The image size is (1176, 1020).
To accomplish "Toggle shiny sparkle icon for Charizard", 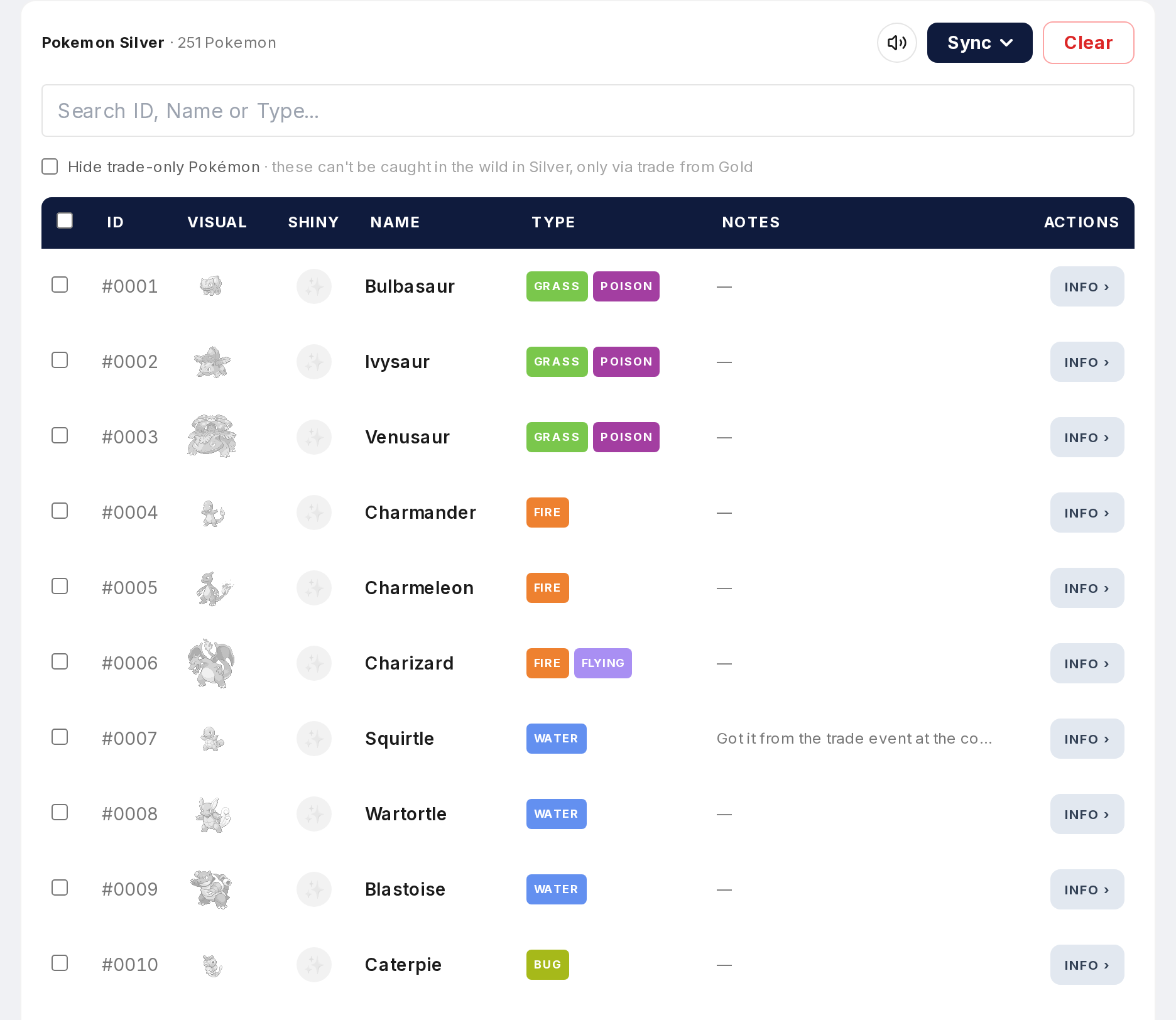I will point(314,663).
